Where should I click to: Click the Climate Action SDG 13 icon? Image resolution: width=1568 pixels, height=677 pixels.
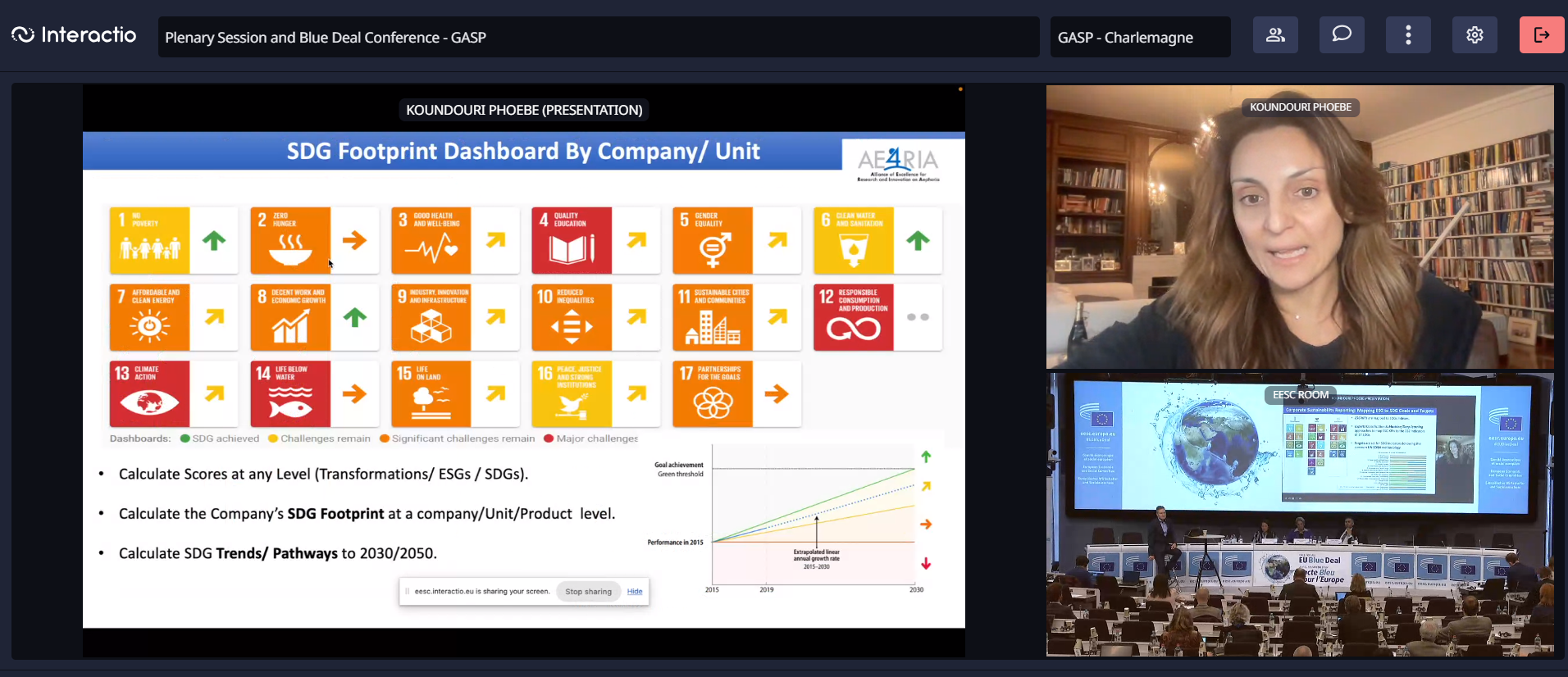149,394
